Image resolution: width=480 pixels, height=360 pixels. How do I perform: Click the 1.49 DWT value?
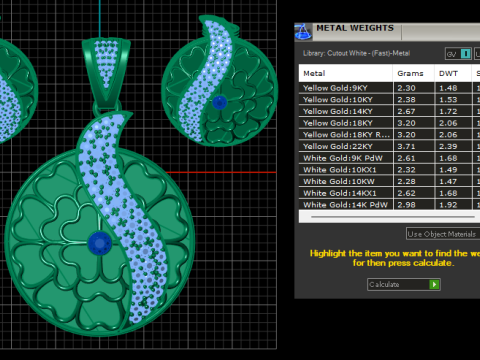click(448, 170)
